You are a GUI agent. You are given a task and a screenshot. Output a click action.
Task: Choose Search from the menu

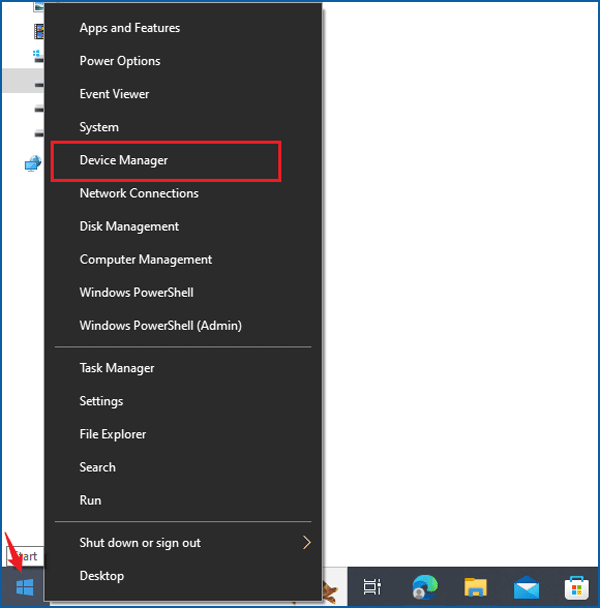(183, 467)
